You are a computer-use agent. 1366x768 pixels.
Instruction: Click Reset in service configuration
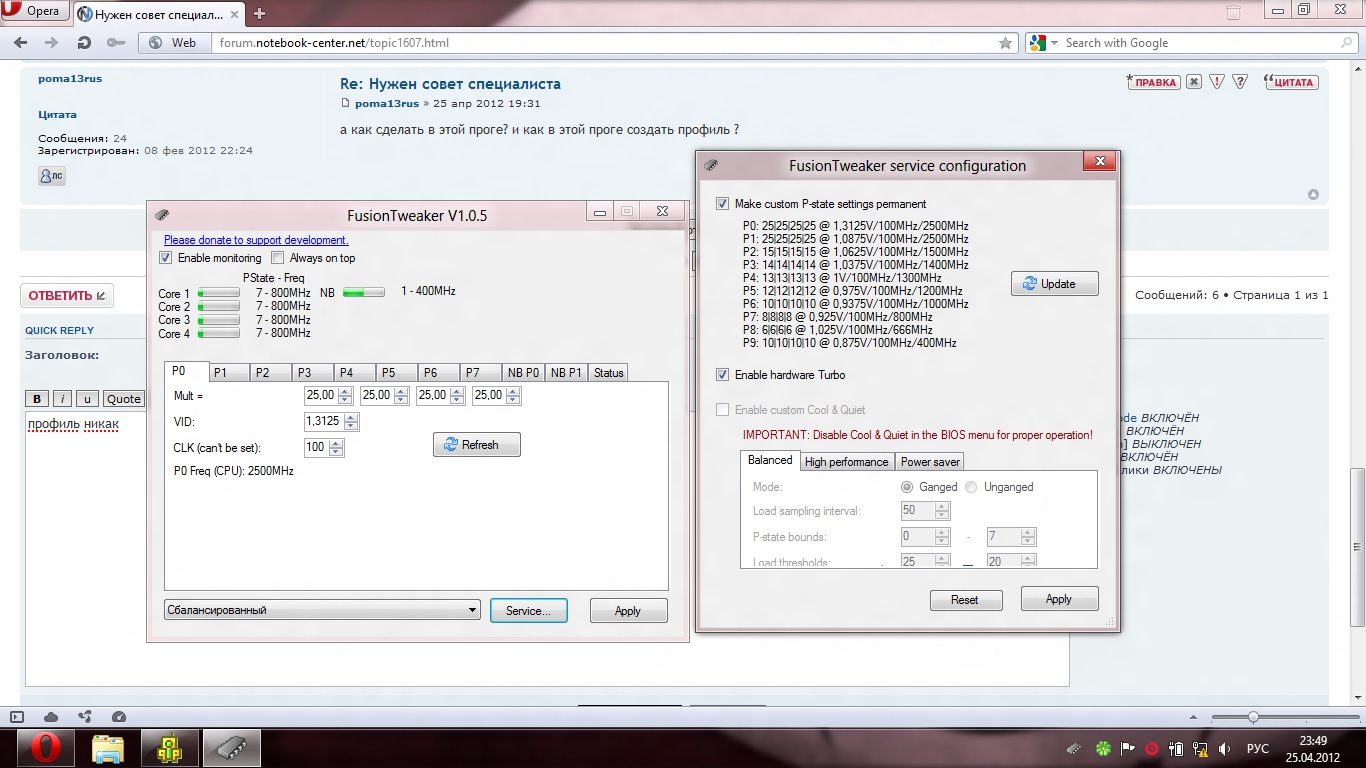click(965, 600)
